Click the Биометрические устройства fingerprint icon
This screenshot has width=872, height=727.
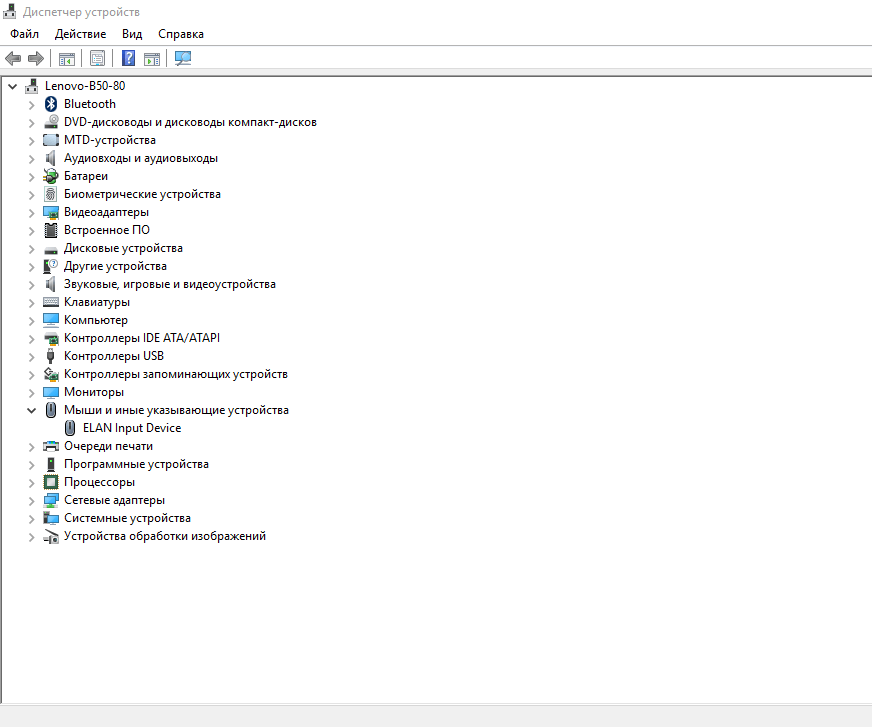tap(51, 194)
